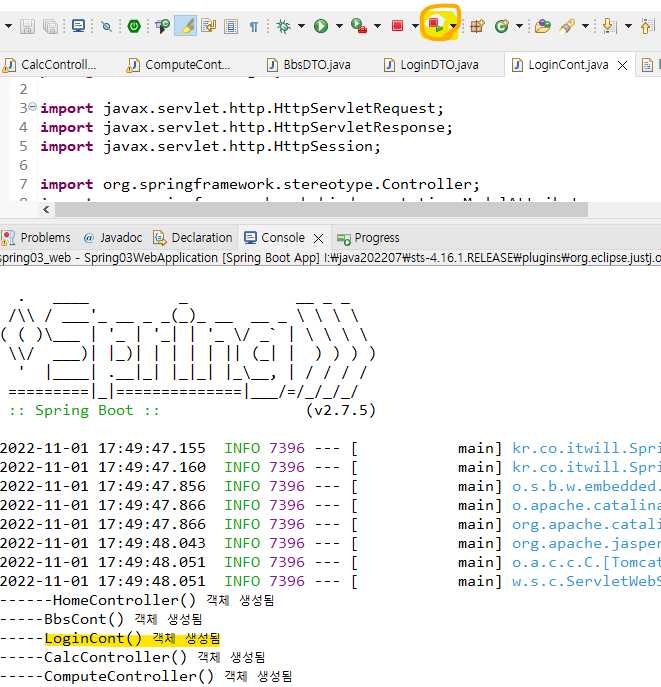Click the w.s.c.ServletWeb logger link
The image size is (661, 687).
[586, 581]
